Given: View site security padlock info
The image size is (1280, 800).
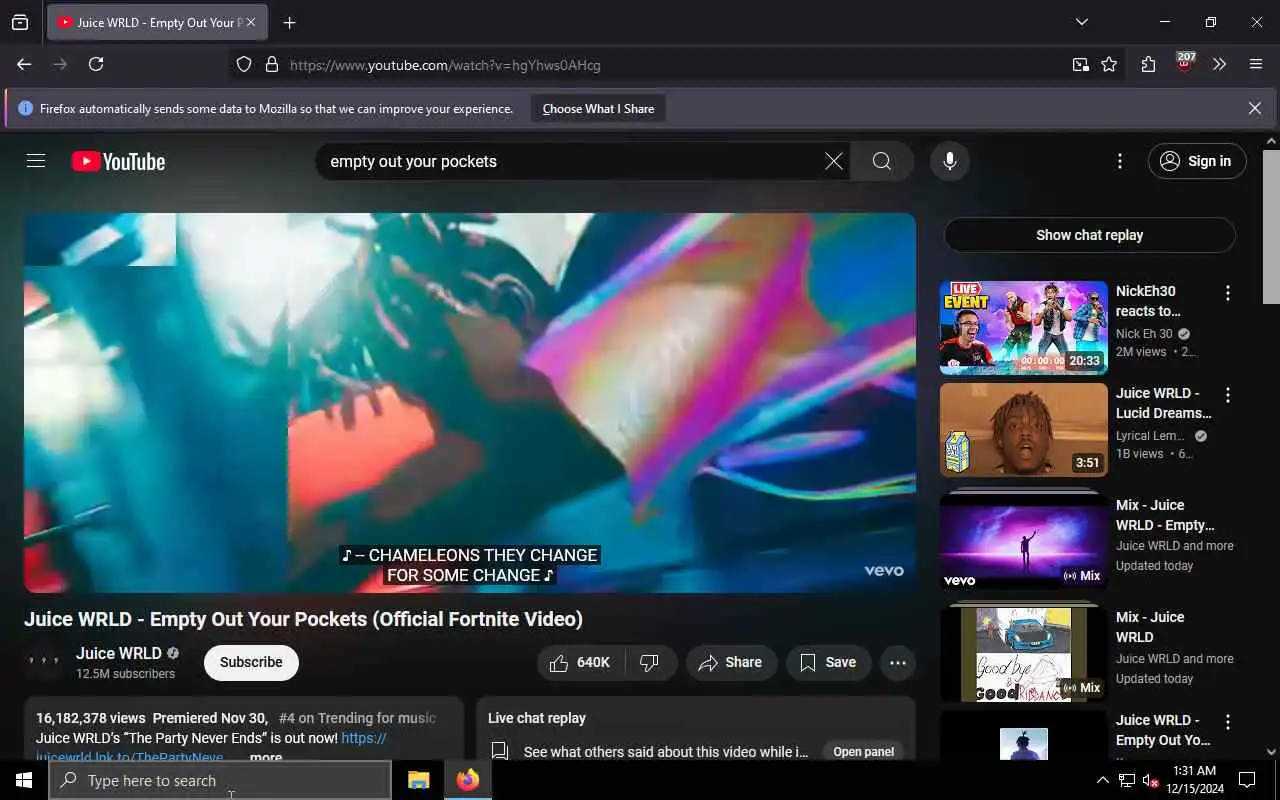Looking at the screenshot, I should pos(271,64).
